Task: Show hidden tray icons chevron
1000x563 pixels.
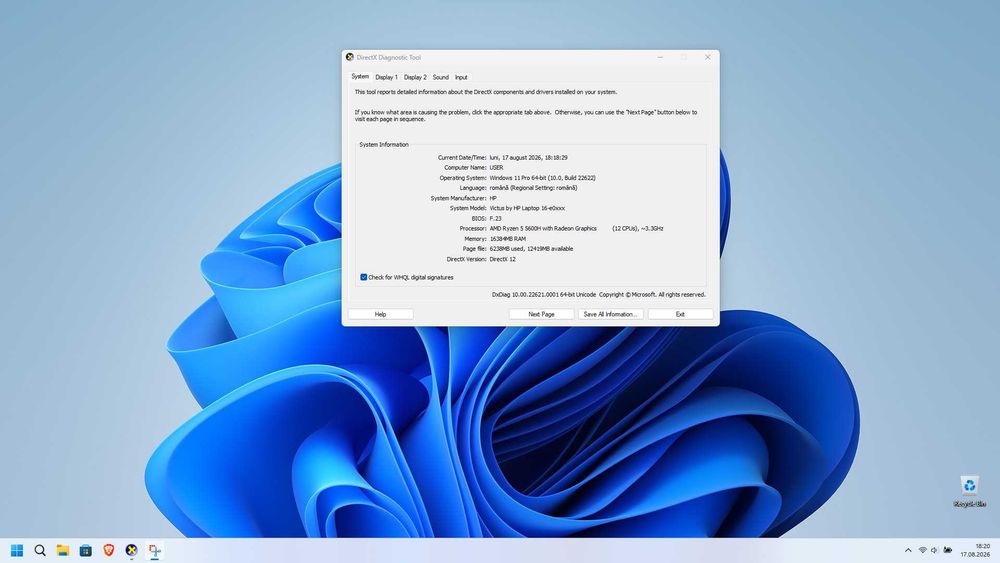Action: (908, 550)
